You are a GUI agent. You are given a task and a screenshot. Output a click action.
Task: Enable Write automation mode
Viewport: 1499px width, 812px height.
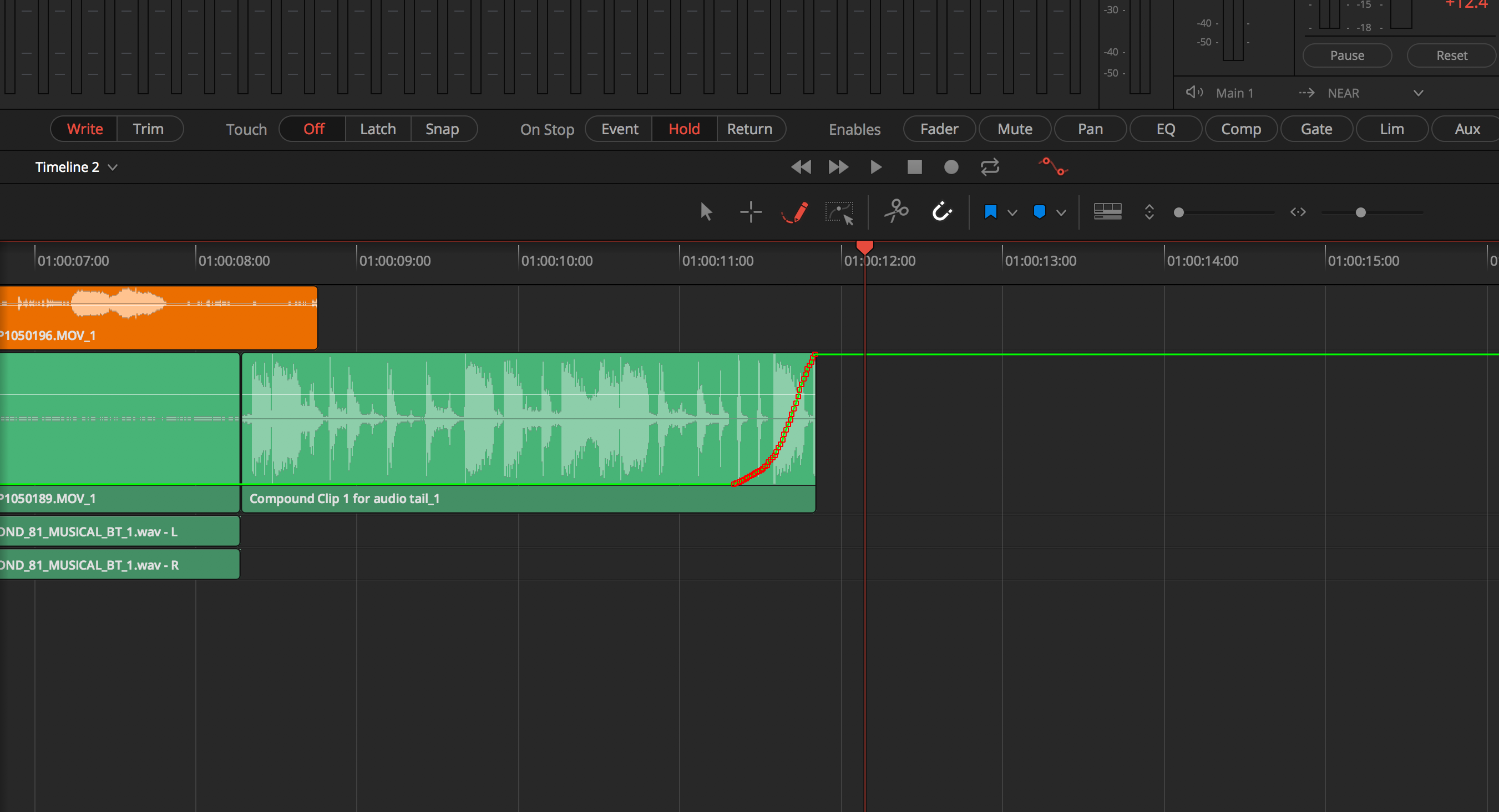tap(84, 129)
